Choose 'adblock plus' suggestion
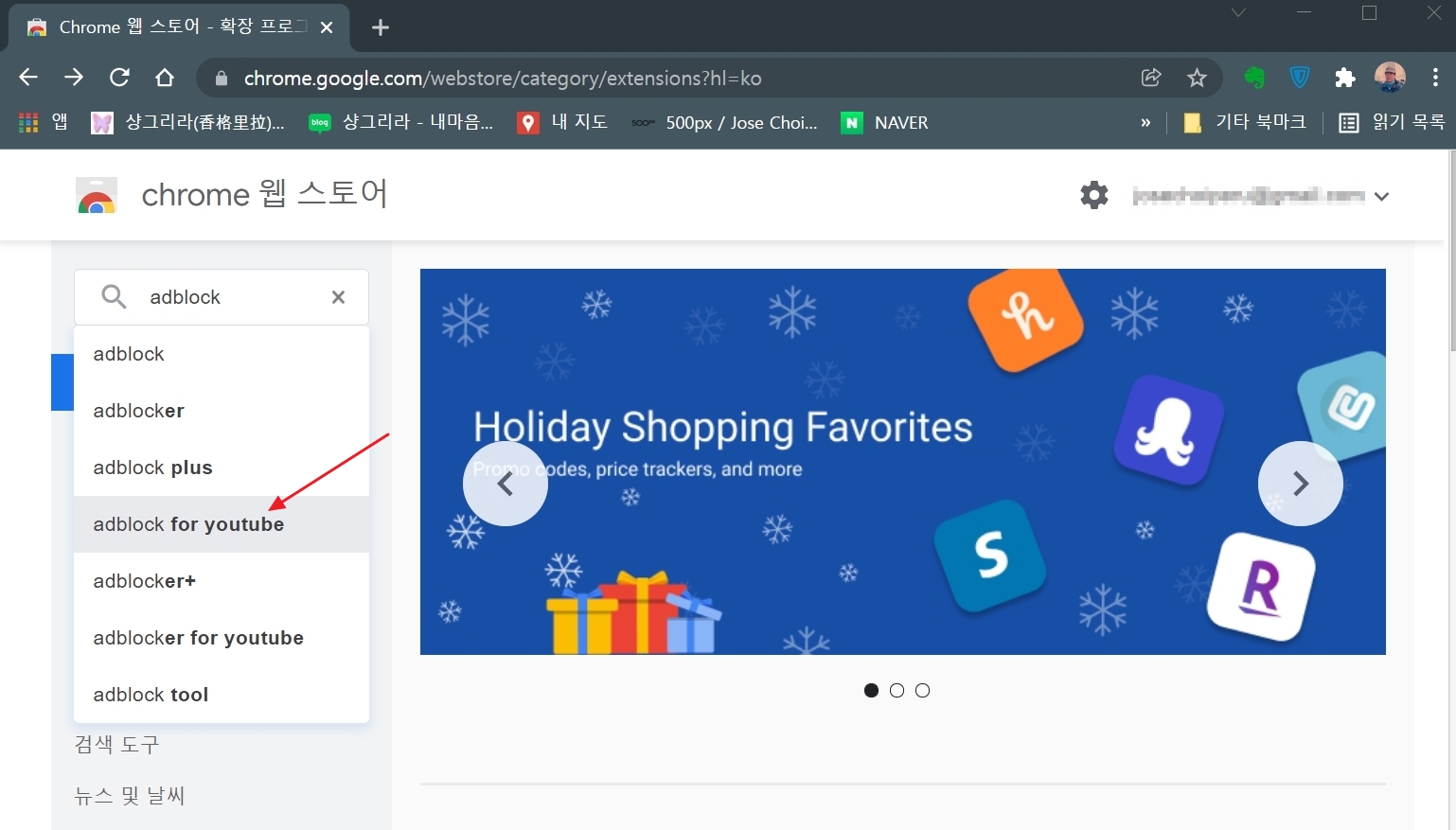Viewport: 1456px width, 830px height. click(222, 468)
